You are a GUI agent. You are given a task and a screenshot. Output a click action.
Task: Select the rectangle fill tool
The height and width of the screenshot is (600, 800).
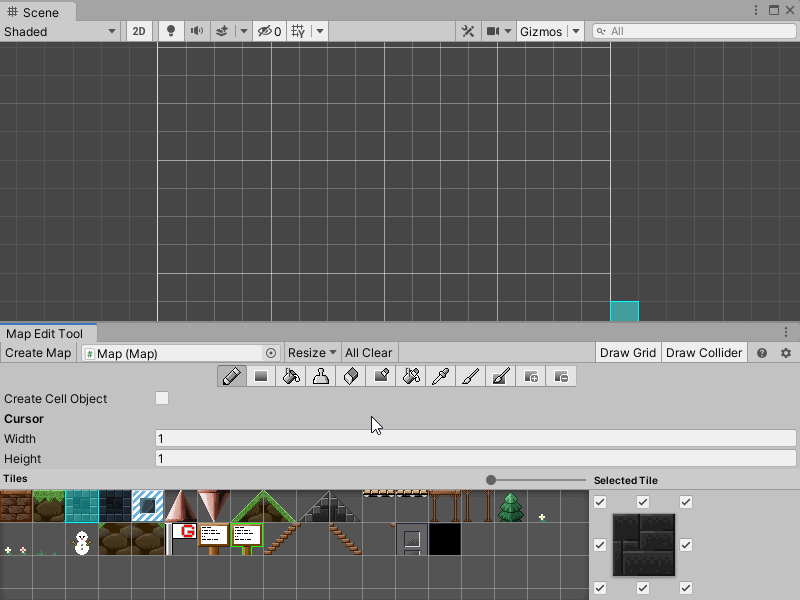tap(261, 377)
